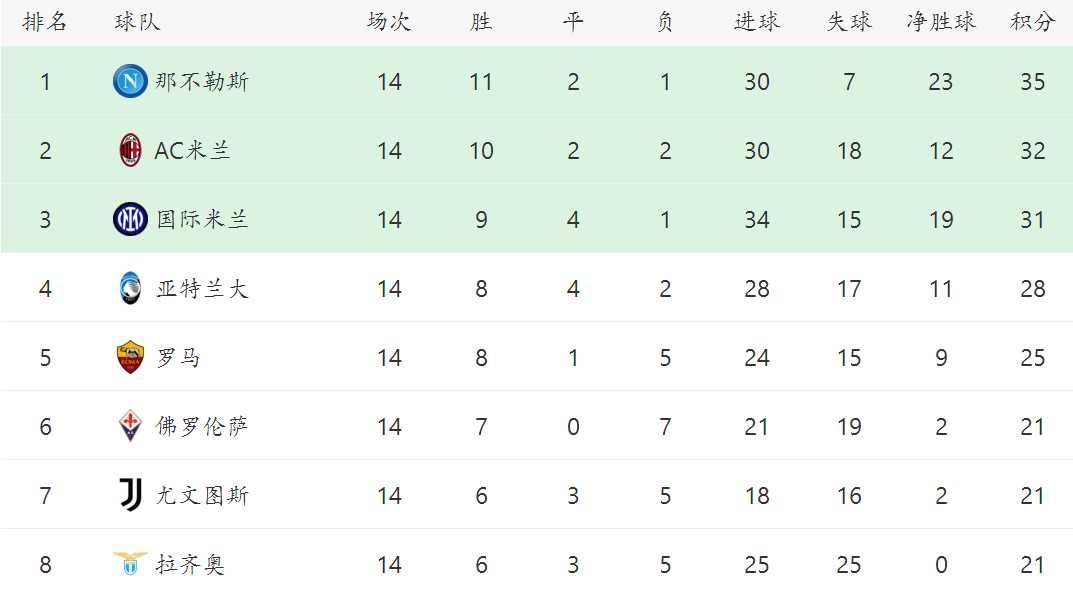Sort by the 净胜球 column header
The height and width of the screenshot is (596, 1073).
tap(941, 22)
